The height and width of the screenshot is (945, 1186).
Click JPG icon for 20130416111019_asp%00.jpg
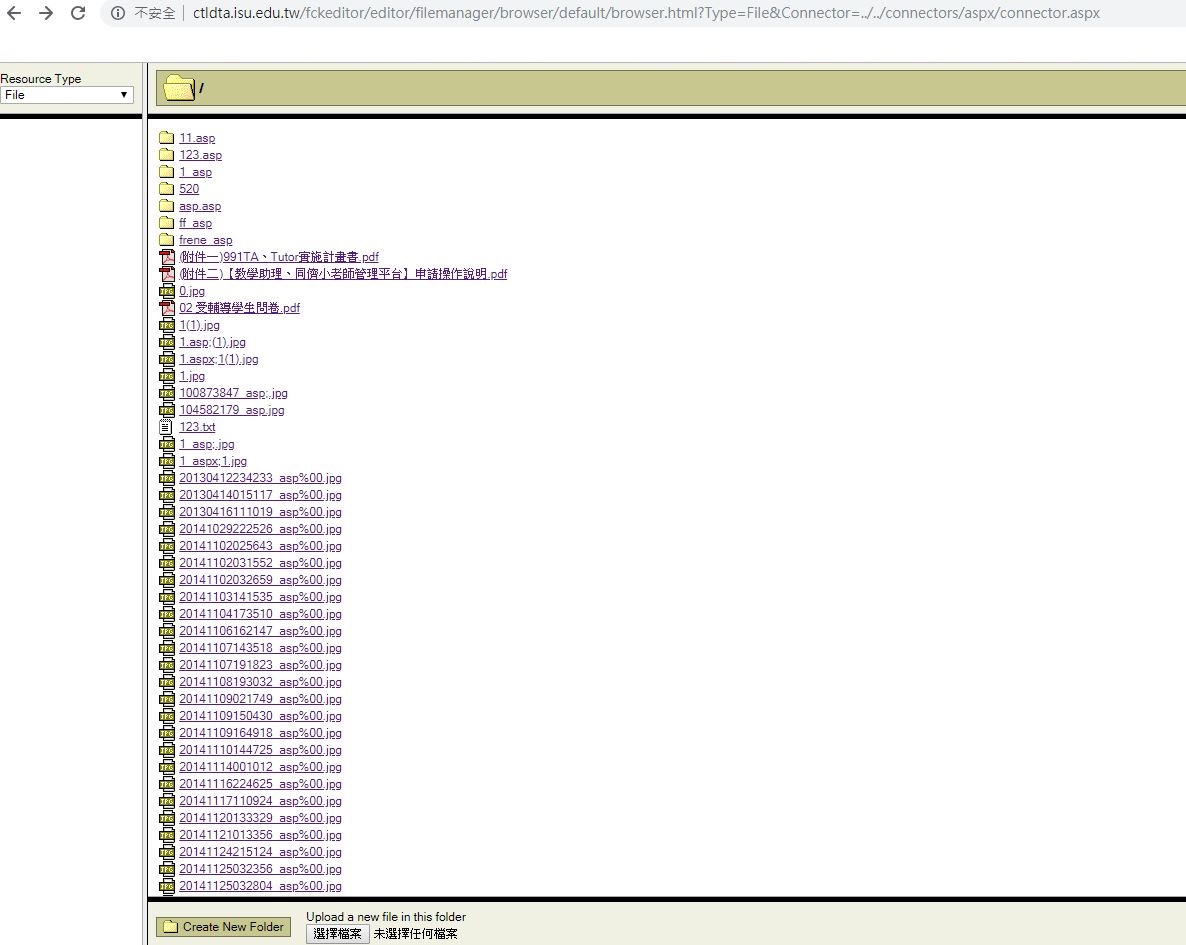pyautogui.click(x=166, y=512)
